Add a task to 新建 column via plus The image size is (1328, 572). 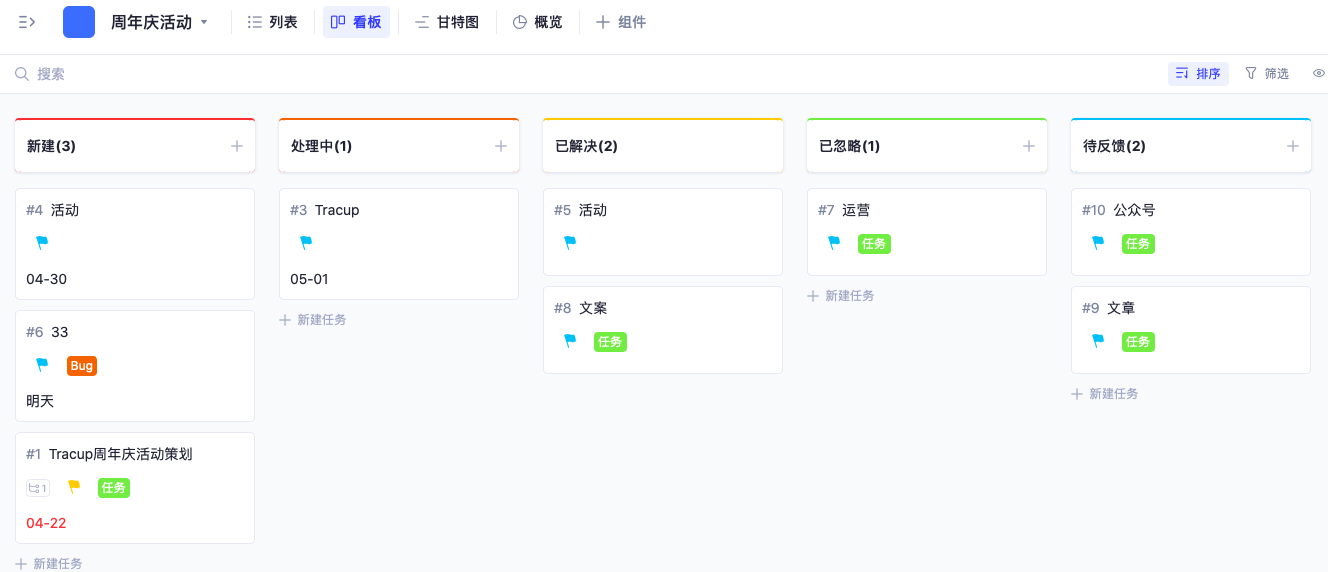coord(237,146)
